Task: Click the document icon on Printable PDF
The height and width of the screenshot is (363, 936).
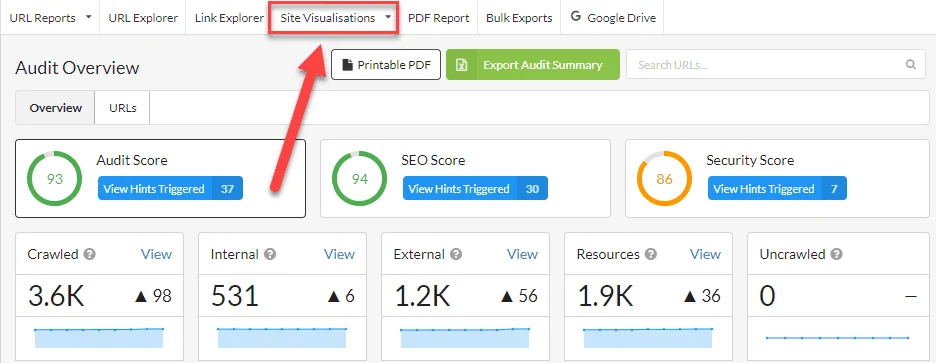Action: [x=347, y=65]
